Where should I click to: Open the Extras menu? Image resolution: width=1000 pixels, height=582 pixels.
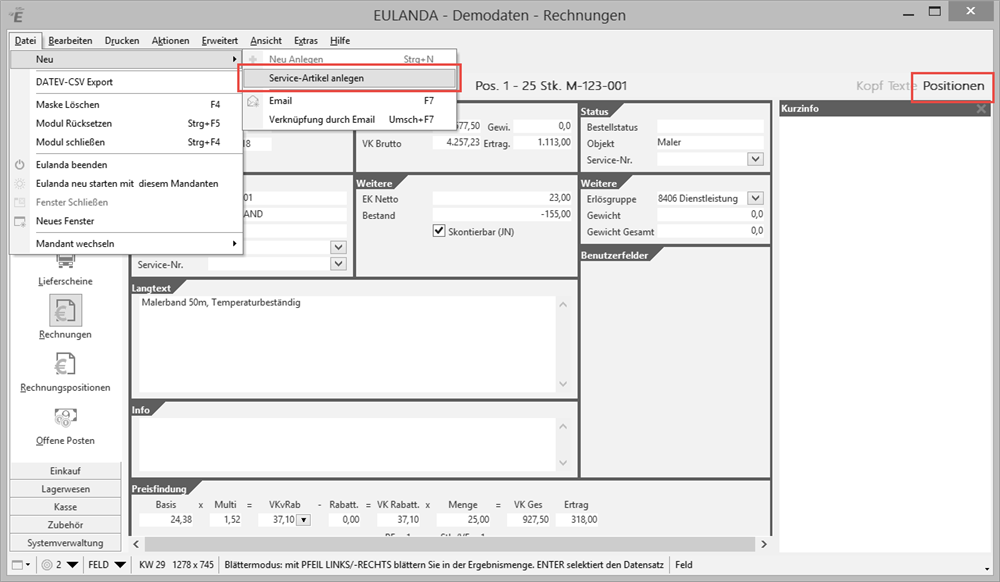pos(305,41)
